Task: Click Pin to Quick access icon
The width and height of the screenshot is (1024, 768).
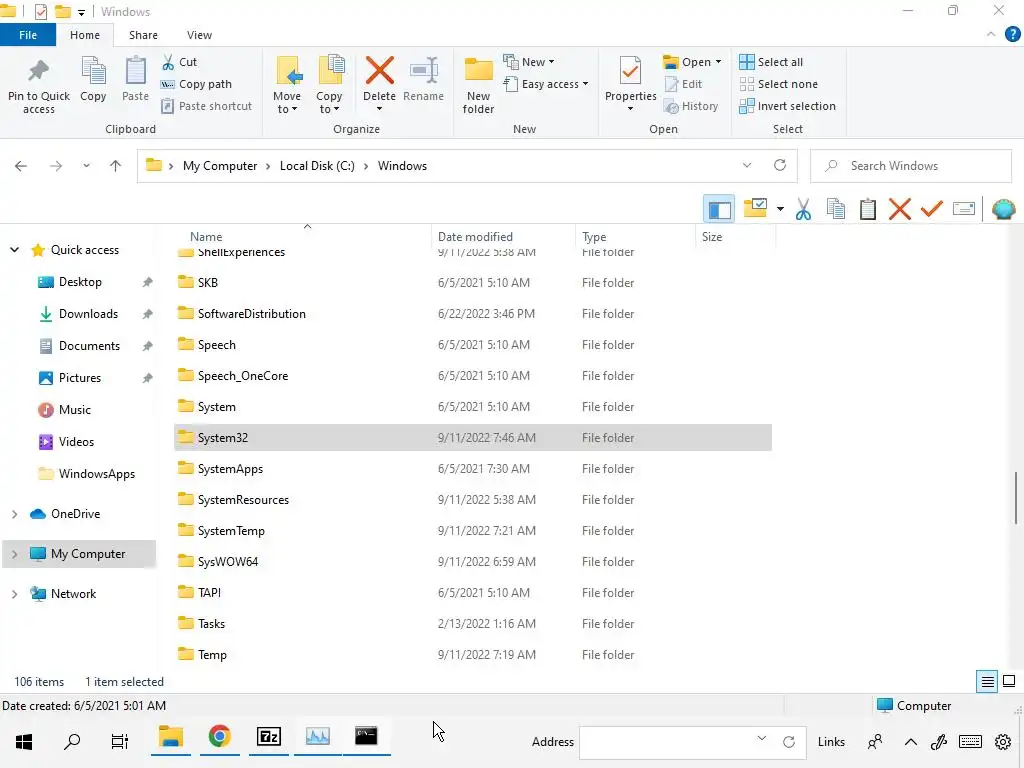Action: point(39,72)
